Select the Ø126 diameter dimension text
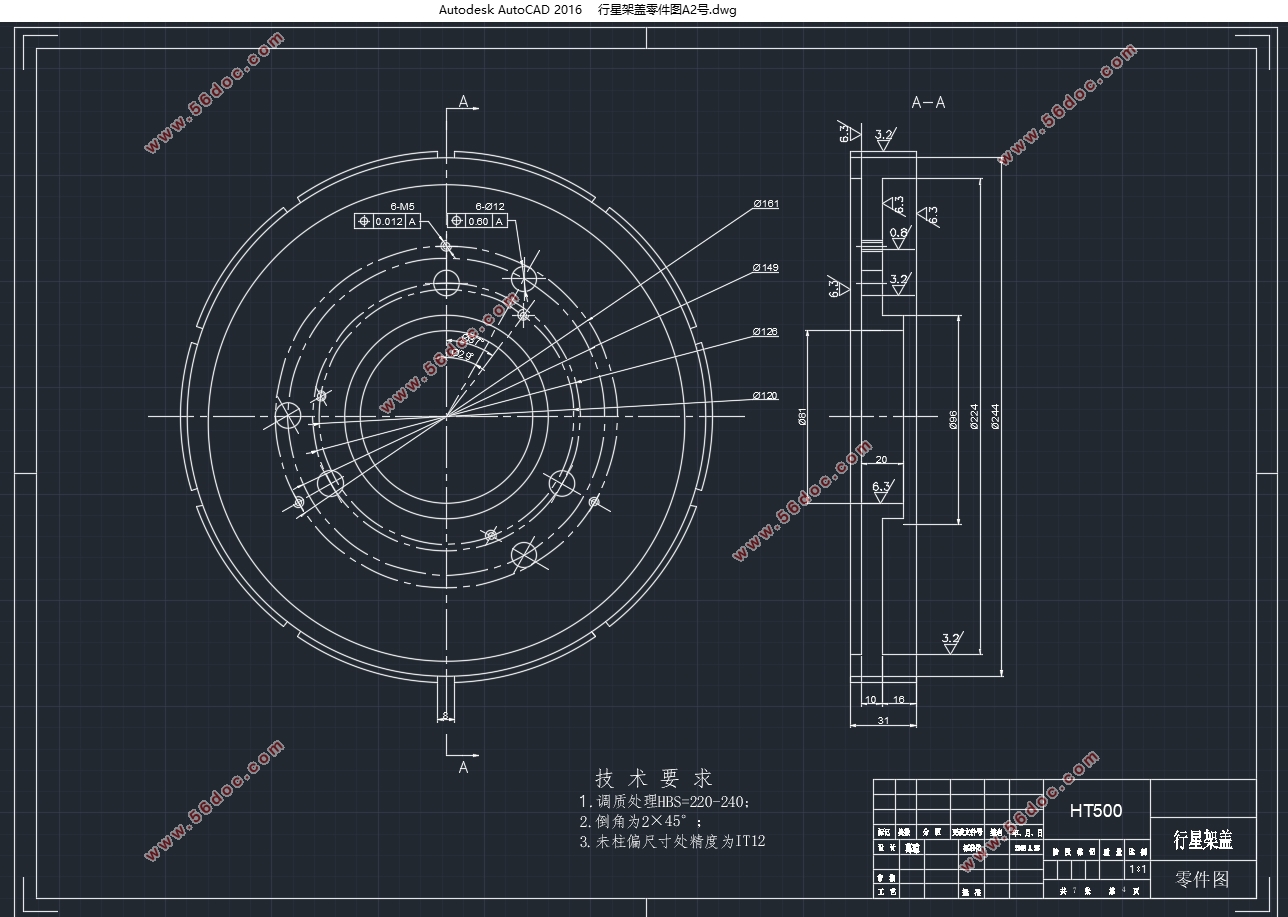This screenshot has width=1288, height=917. point(766,332)
